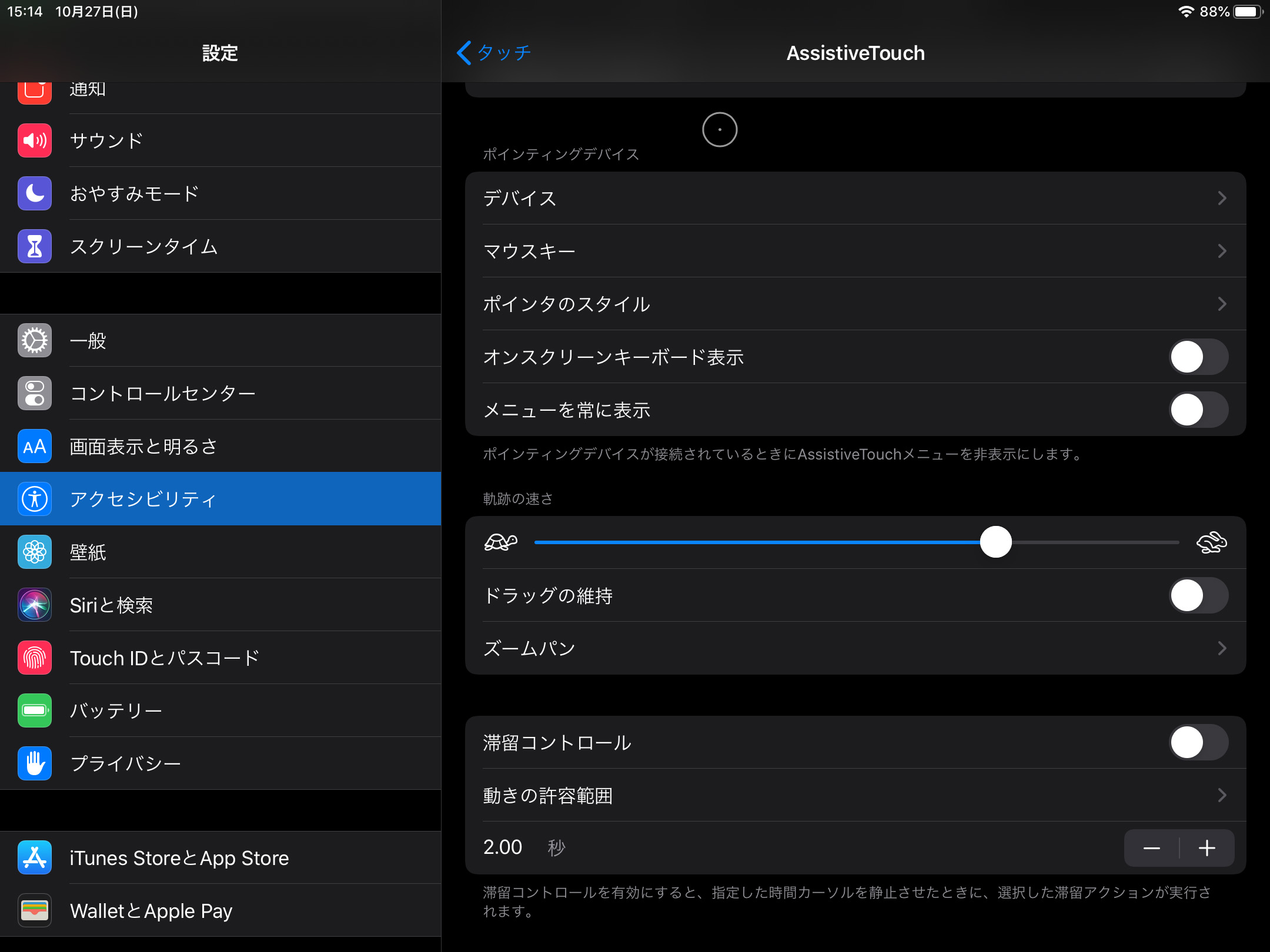
Task: Click the General gear icon
Action: (x=34, y=340)
